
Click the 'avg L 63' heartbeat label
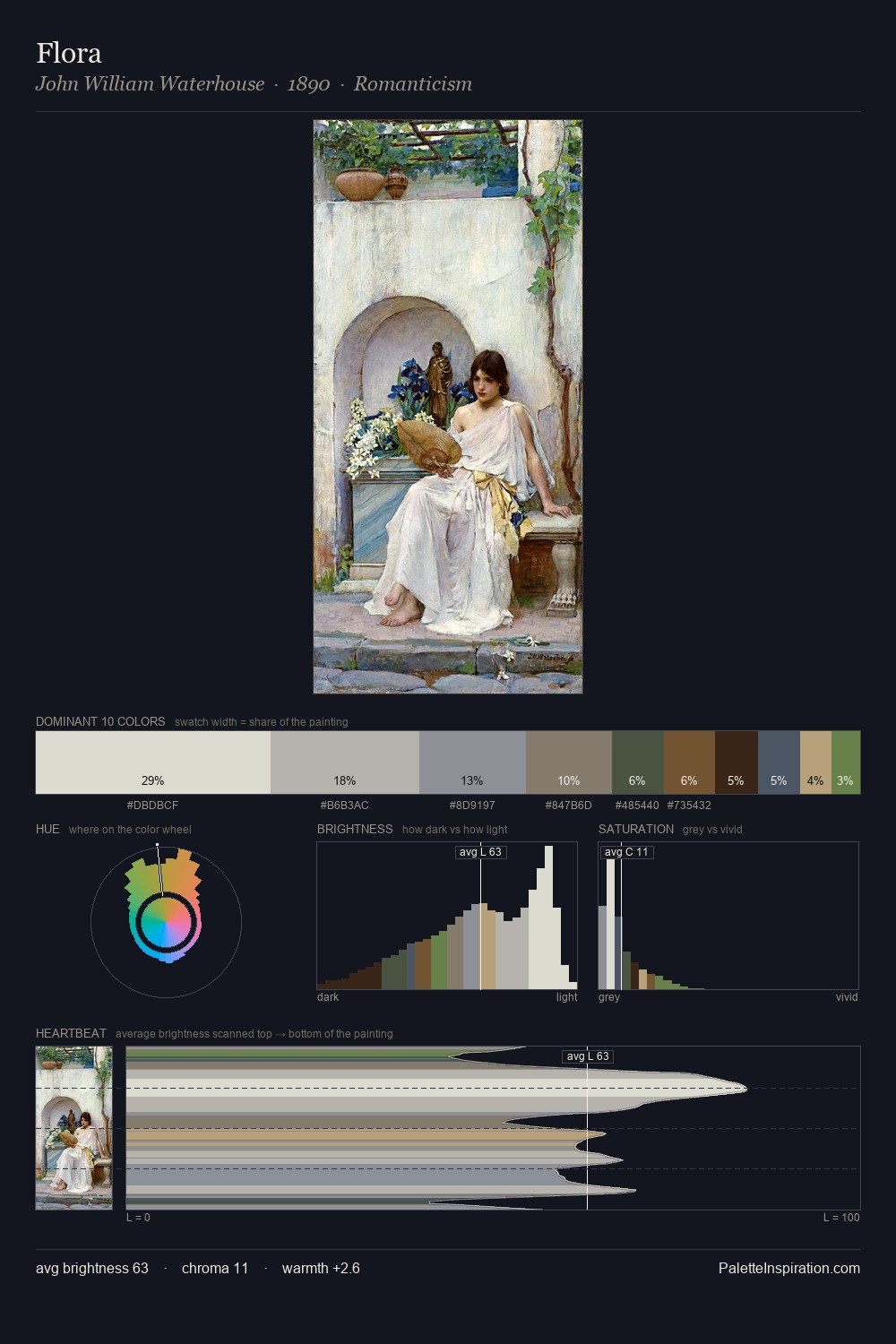[x=588, y=1056]
